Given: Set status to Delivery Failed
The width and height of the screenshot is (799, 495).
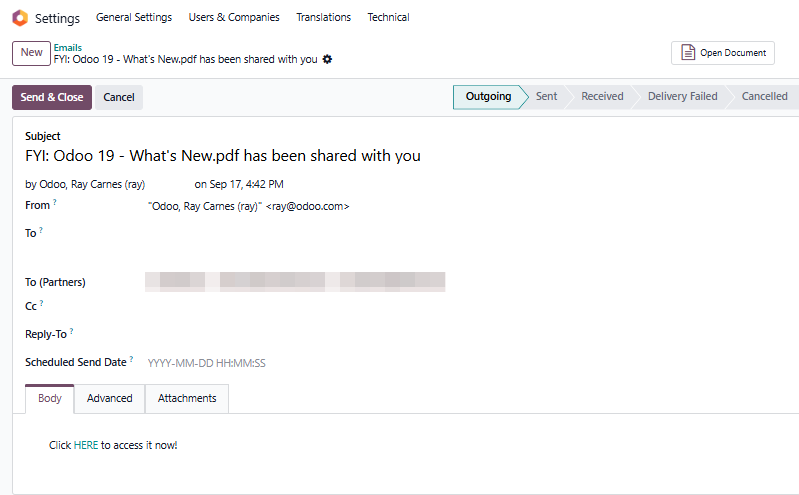Looking at the screenshot, I should pos(682,97).
